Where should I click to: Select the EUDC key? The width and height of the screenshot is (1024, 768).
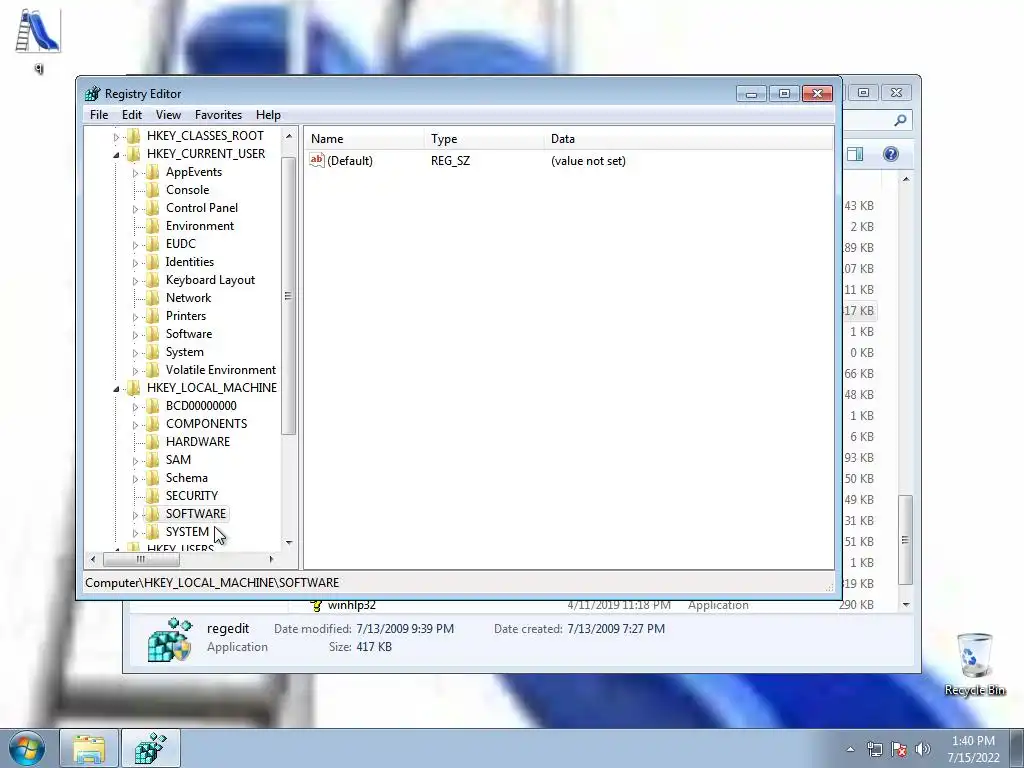[181, 244]
